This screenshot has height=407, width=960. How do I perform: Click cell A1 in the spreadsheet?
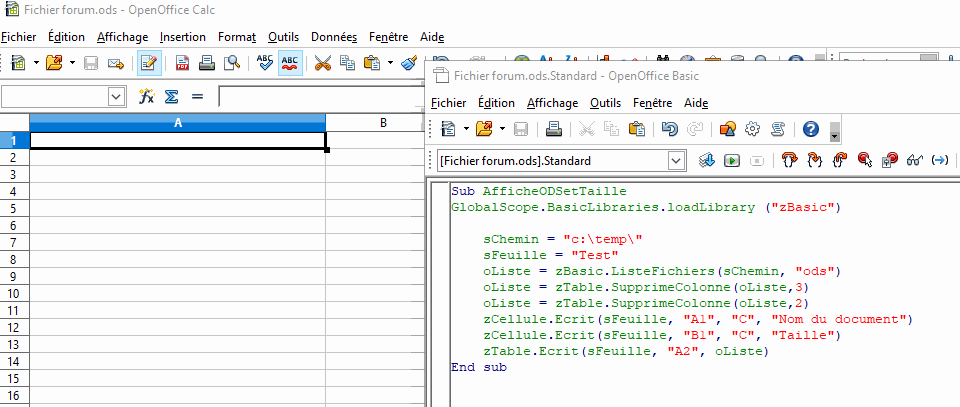click(178, 141)
